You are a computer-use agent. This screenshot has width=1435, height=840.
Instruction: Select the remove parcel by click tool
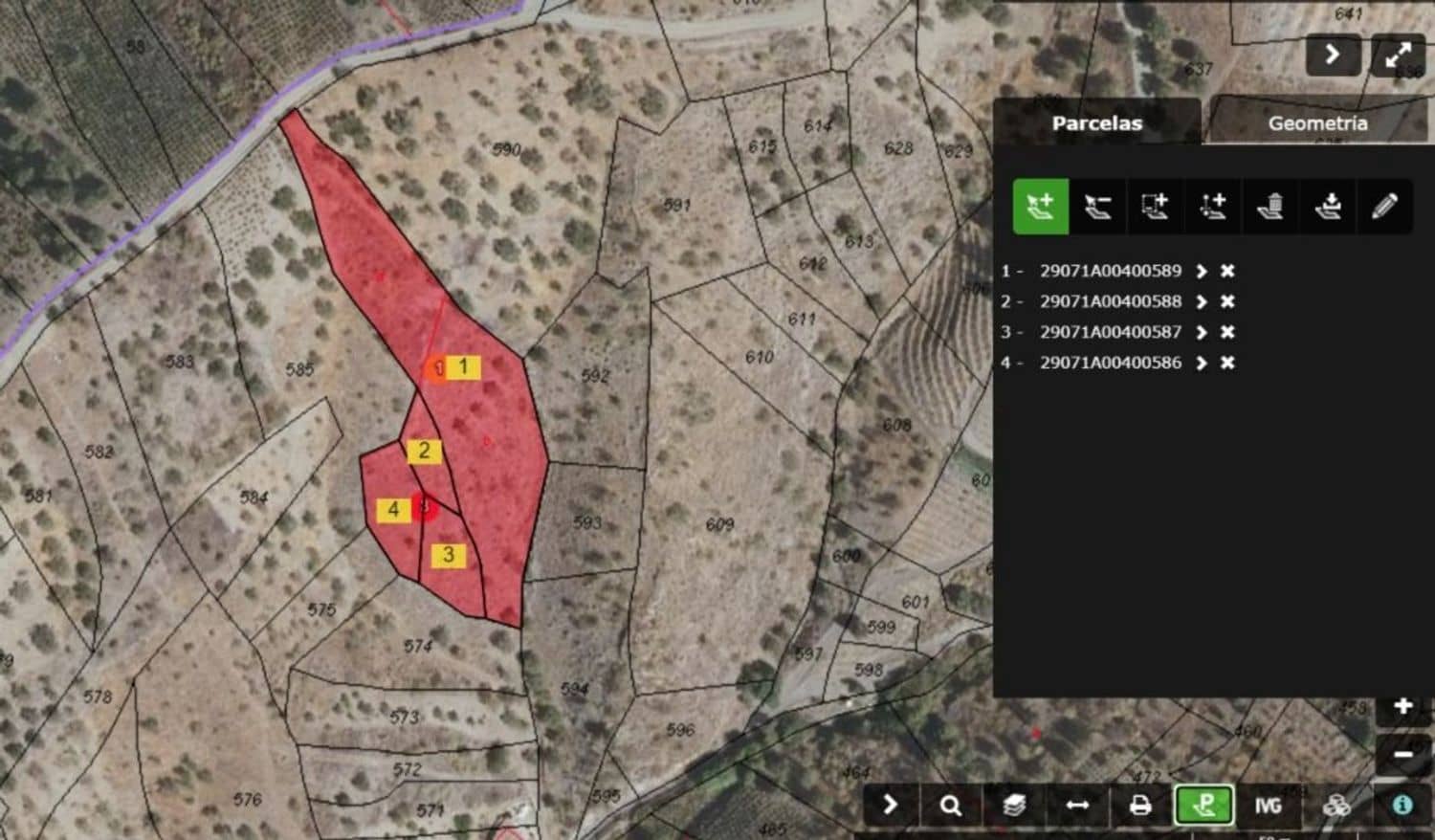pos(1097,207)
